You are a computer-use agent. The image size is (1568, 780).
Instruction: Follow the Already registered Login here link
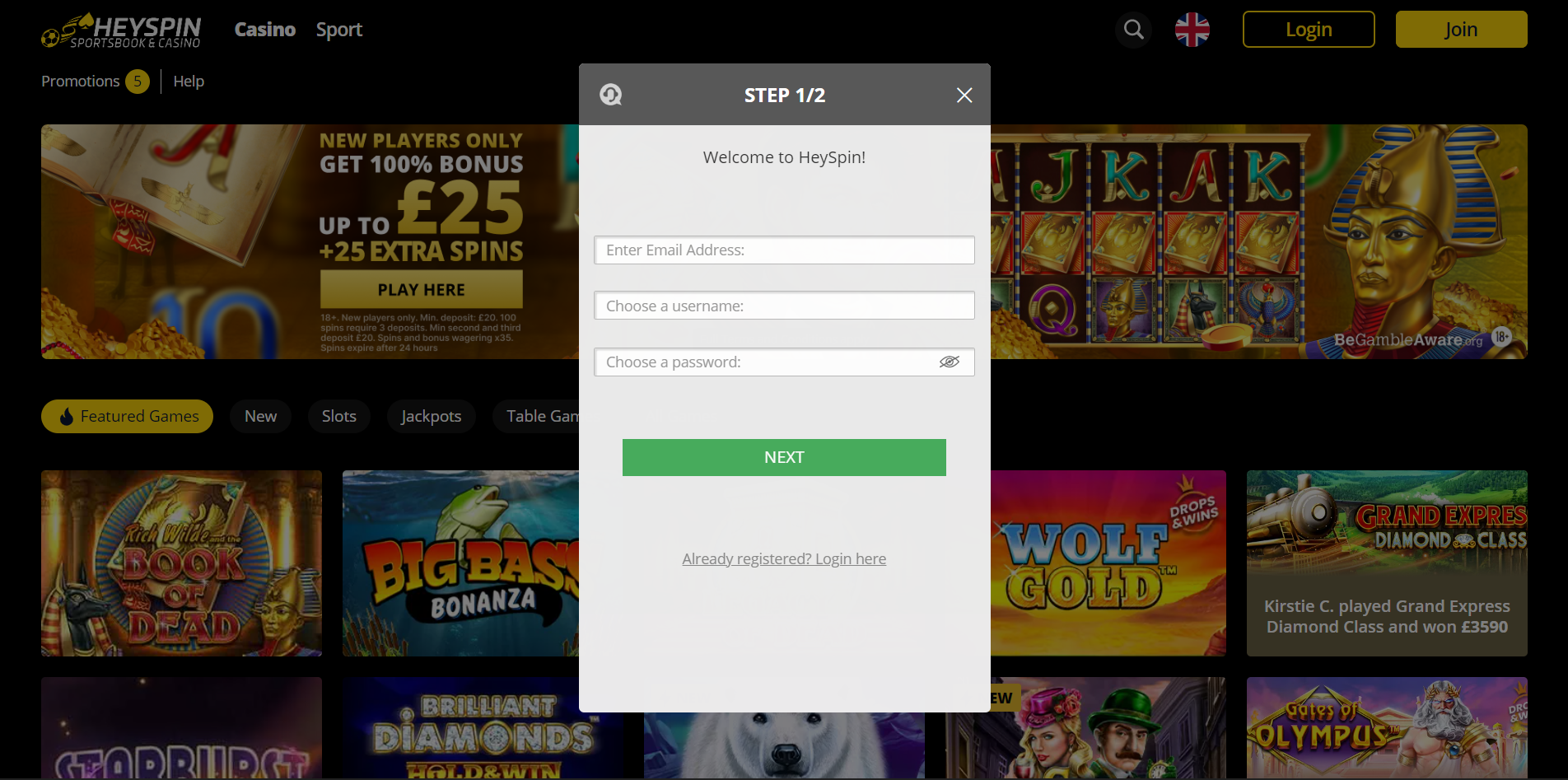point(784,558)
